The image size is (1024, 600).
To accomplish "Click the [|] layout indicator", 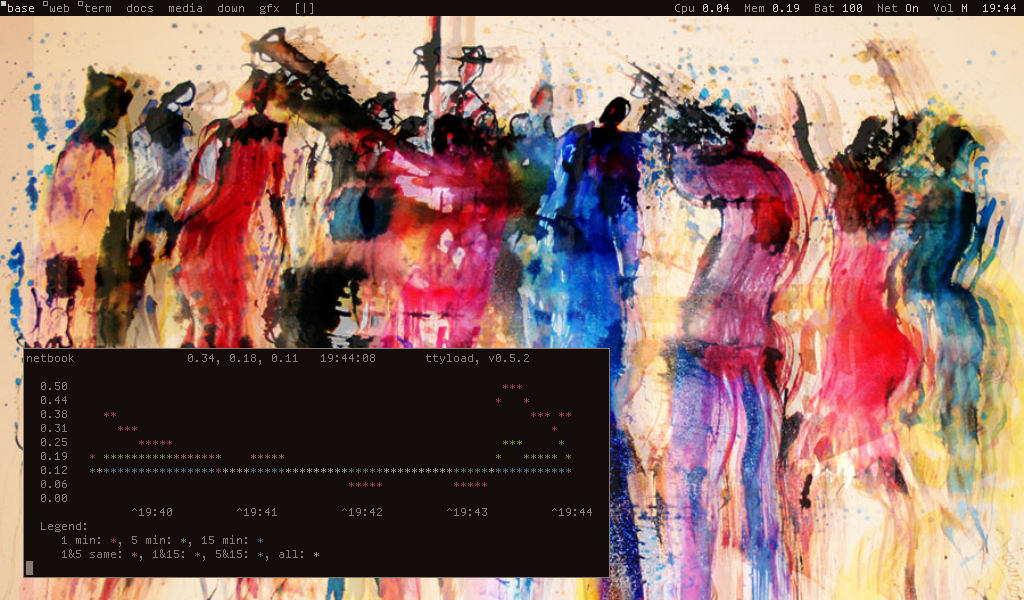I will 304,8.
